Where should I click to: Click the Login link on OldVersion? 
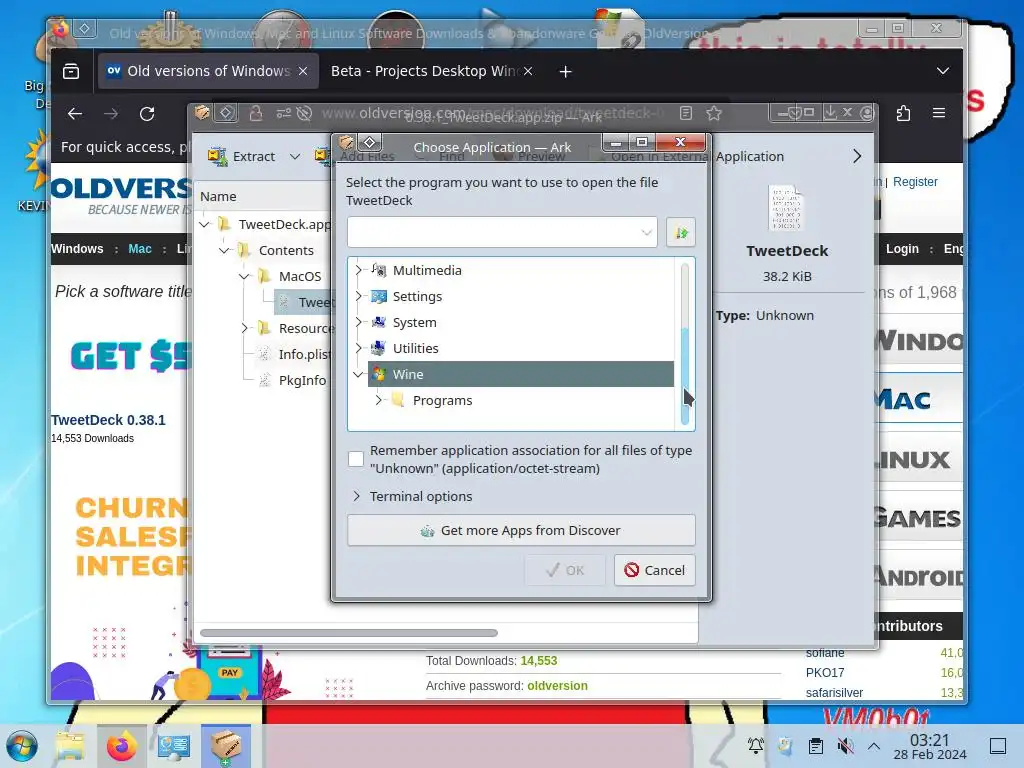902,249
